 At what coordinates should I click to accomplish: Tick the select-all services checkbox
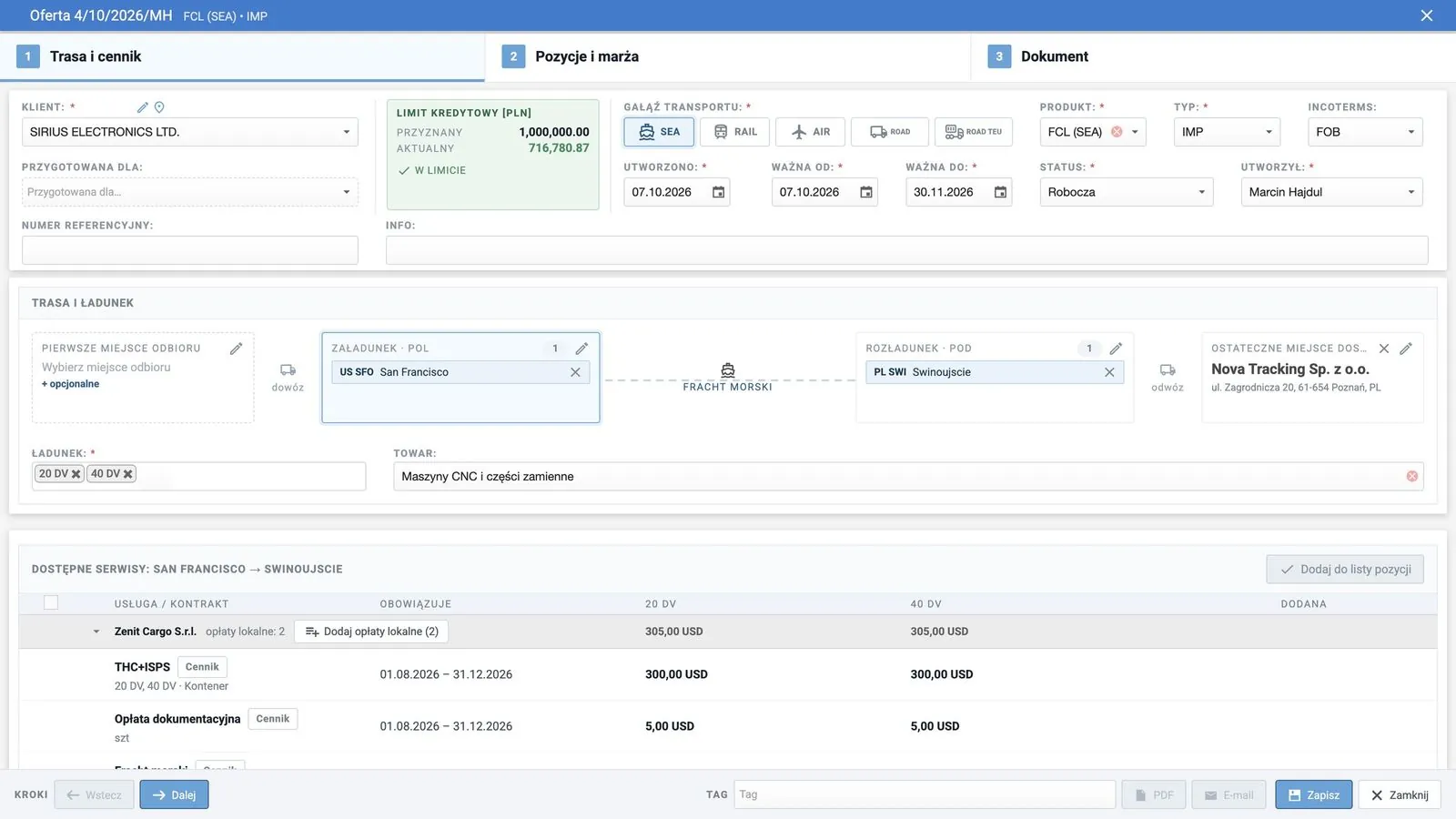point(51,602)
